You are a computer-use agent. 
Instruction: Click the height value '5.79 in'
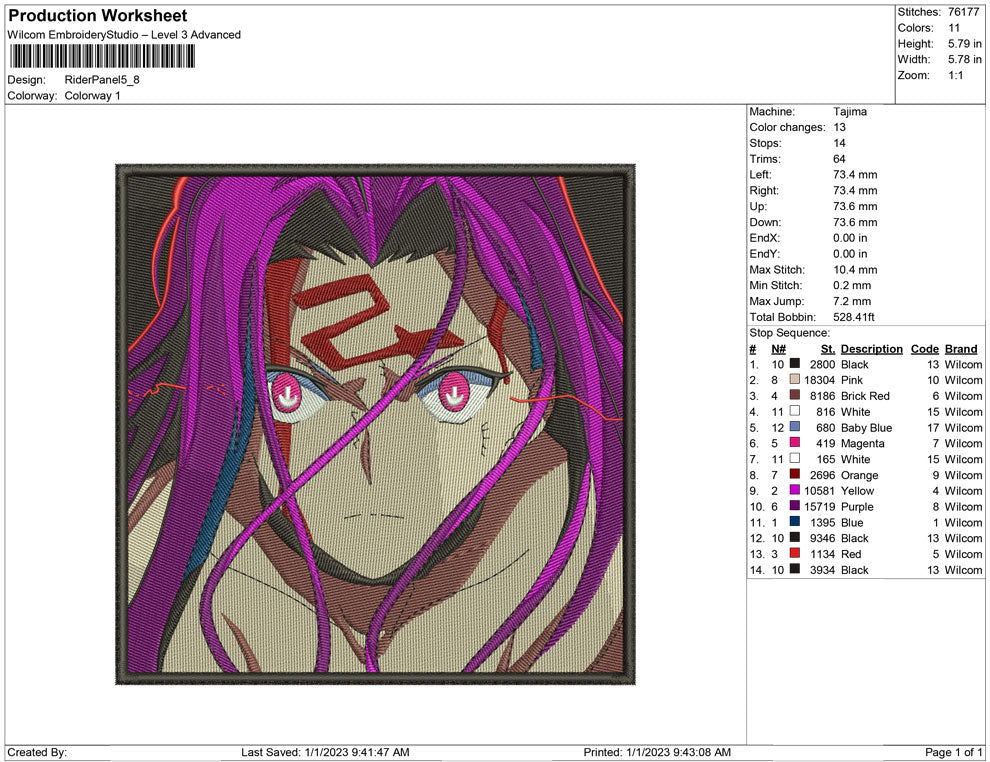coord(965,44)
